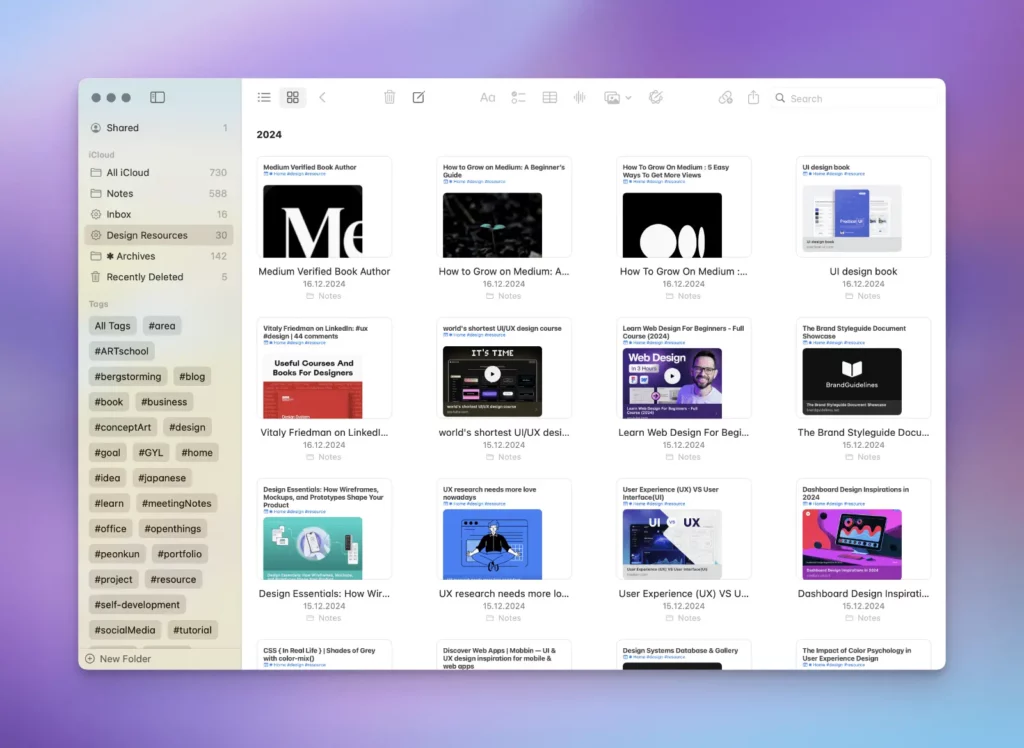
Task: Click the checklist icon
Action: [518, 97]
